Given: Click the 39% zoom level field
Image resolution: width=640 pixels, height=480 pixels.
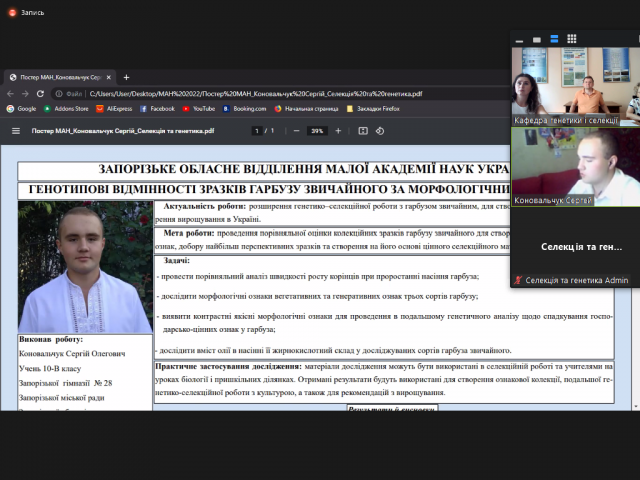Looking at the screenshot, I should (x=317, y=131).
